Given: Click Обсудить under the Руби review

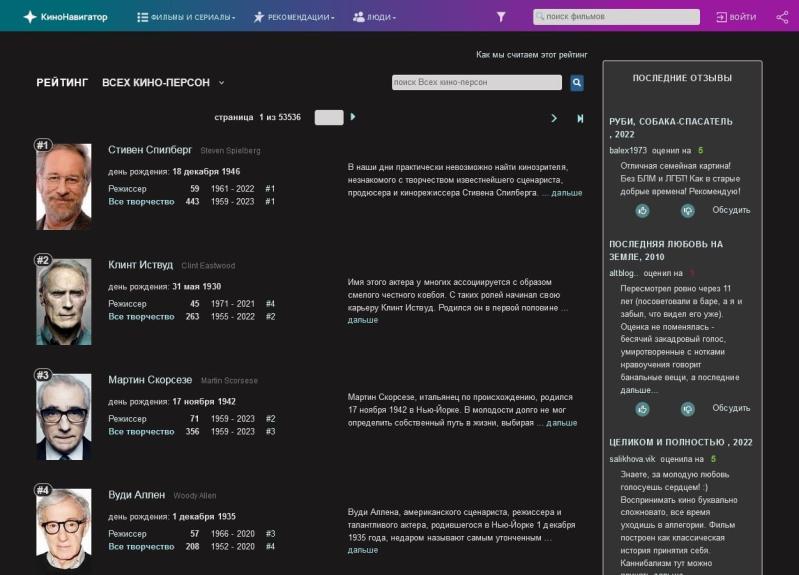Looking at the screenshot, I should (731, 210).
